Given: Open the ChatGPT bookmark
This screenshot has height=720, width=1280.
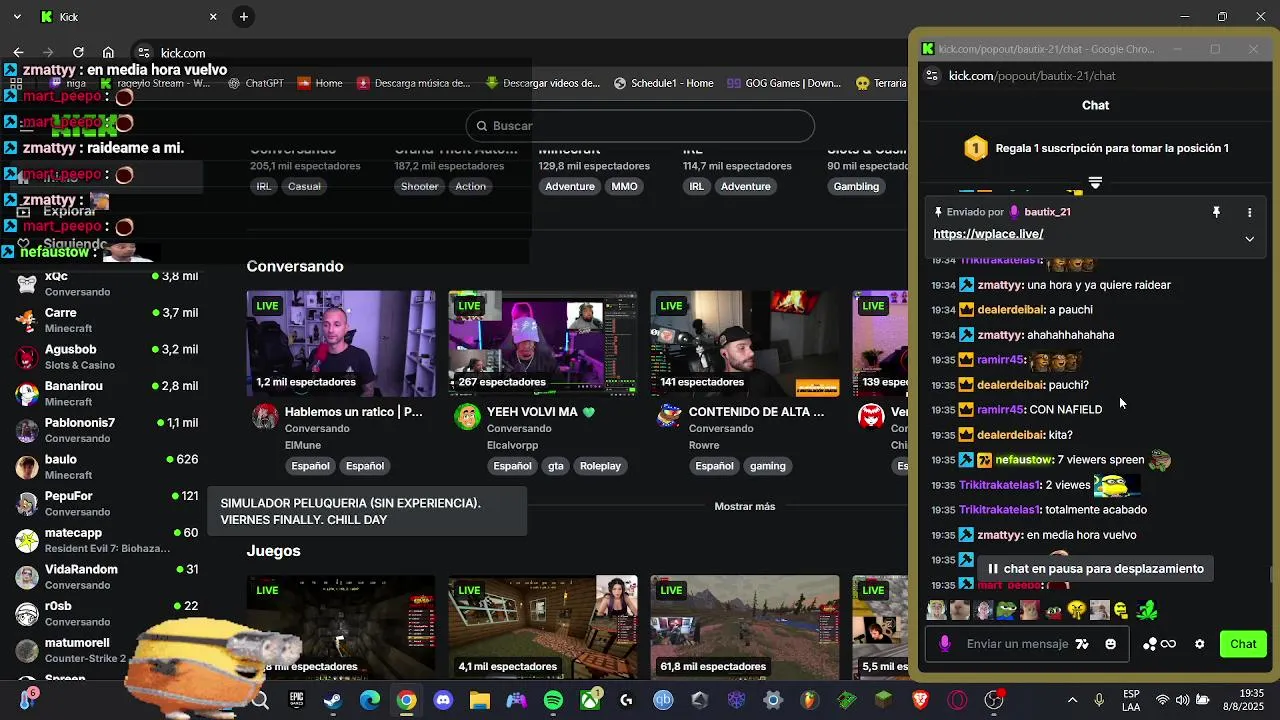Looking at the screenshot, I should [256, 83].
